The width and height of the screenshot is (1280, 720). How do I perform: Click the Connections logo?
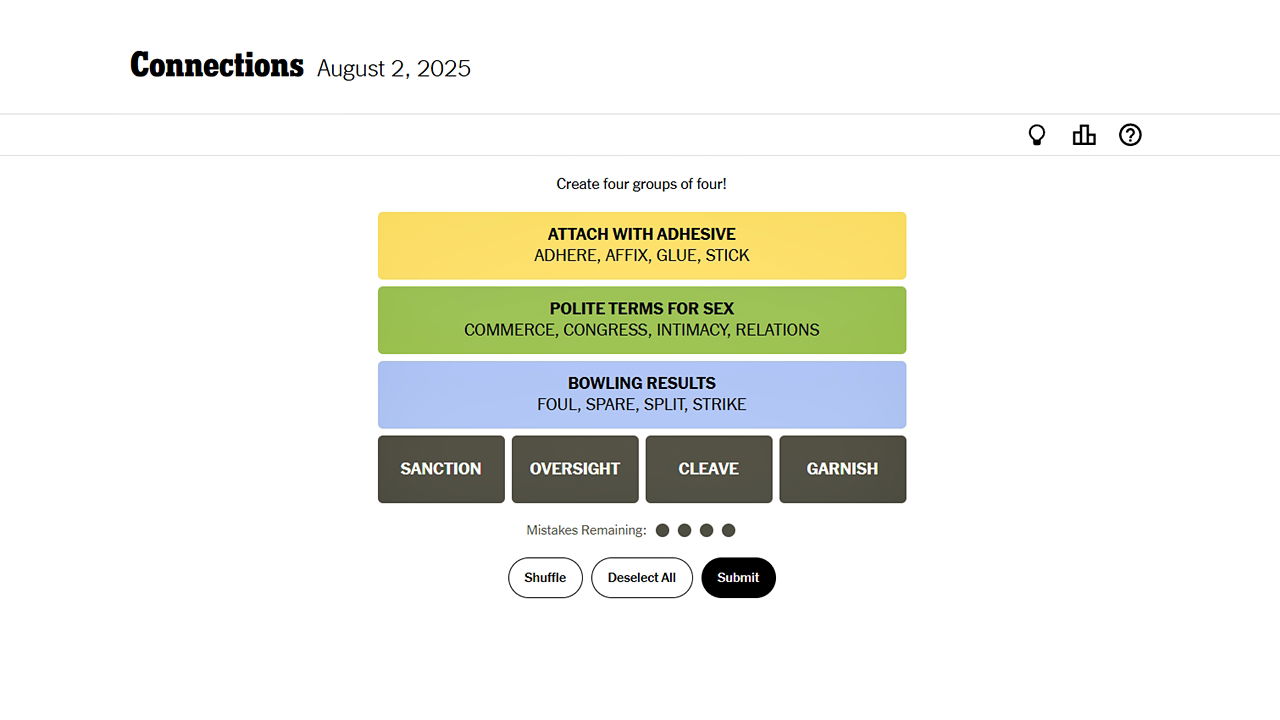point(216,65)
